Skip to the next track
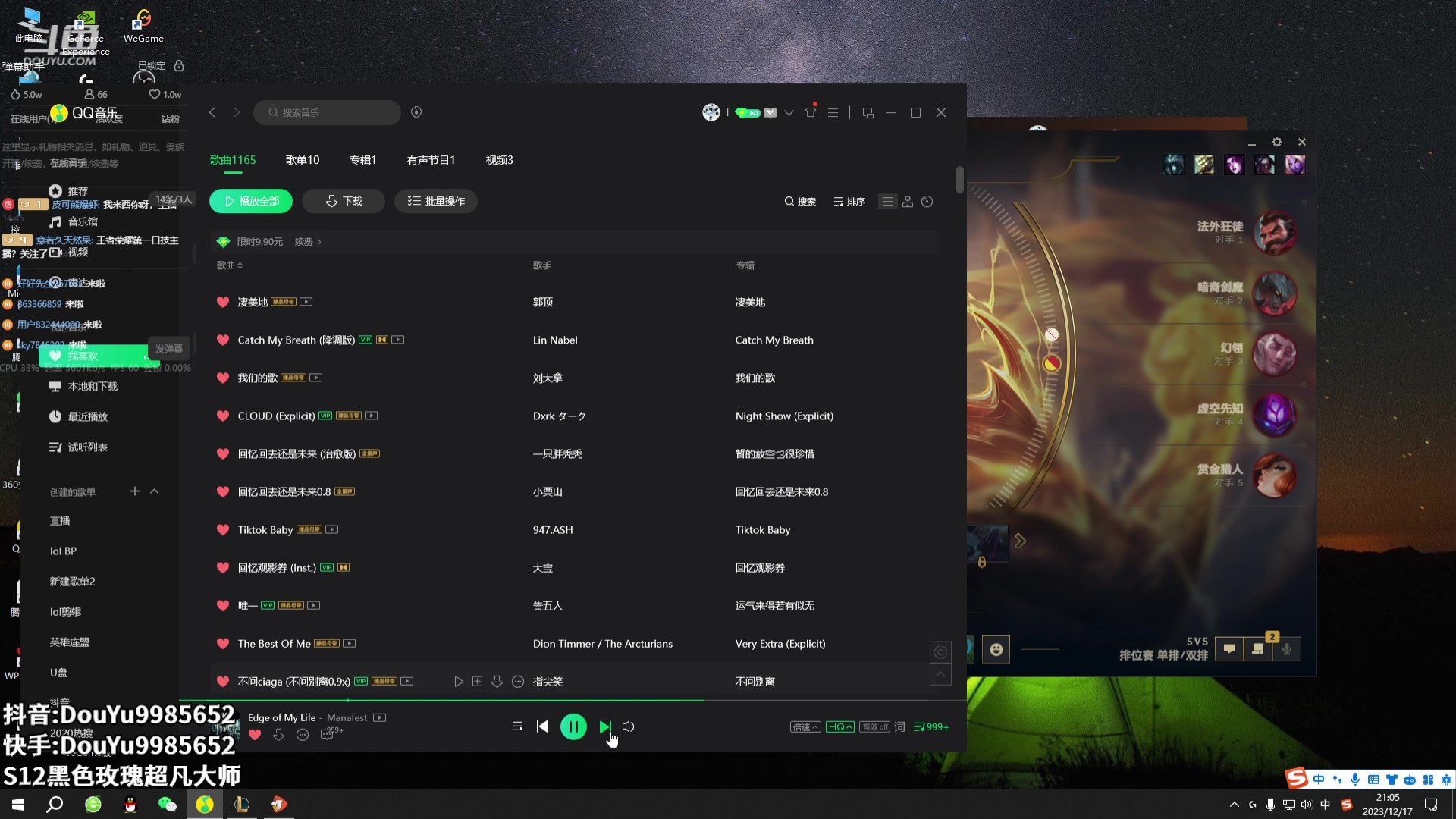Screen dimensions: 1456x819 [604, 726]
